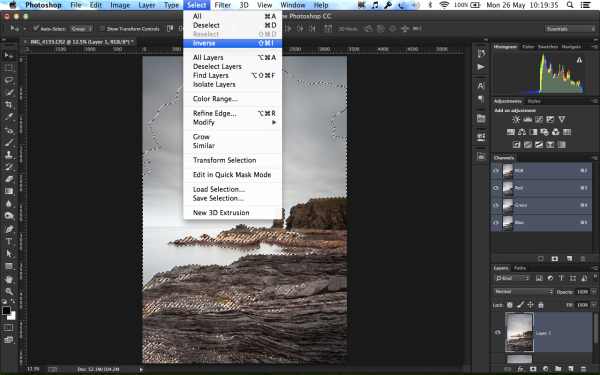600x375 pixels.
Task: Select the Zoom tool in toolbox
Action: 9,291
